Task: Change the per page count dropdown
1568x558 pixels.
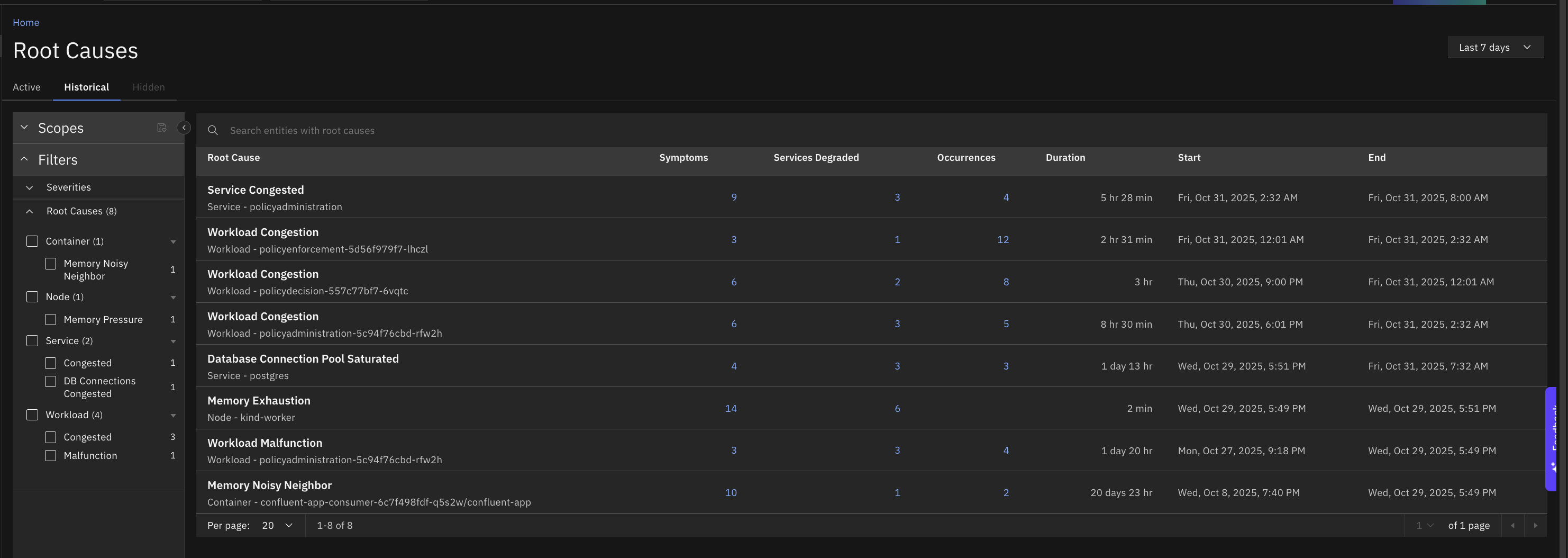Action: (277, 526)
